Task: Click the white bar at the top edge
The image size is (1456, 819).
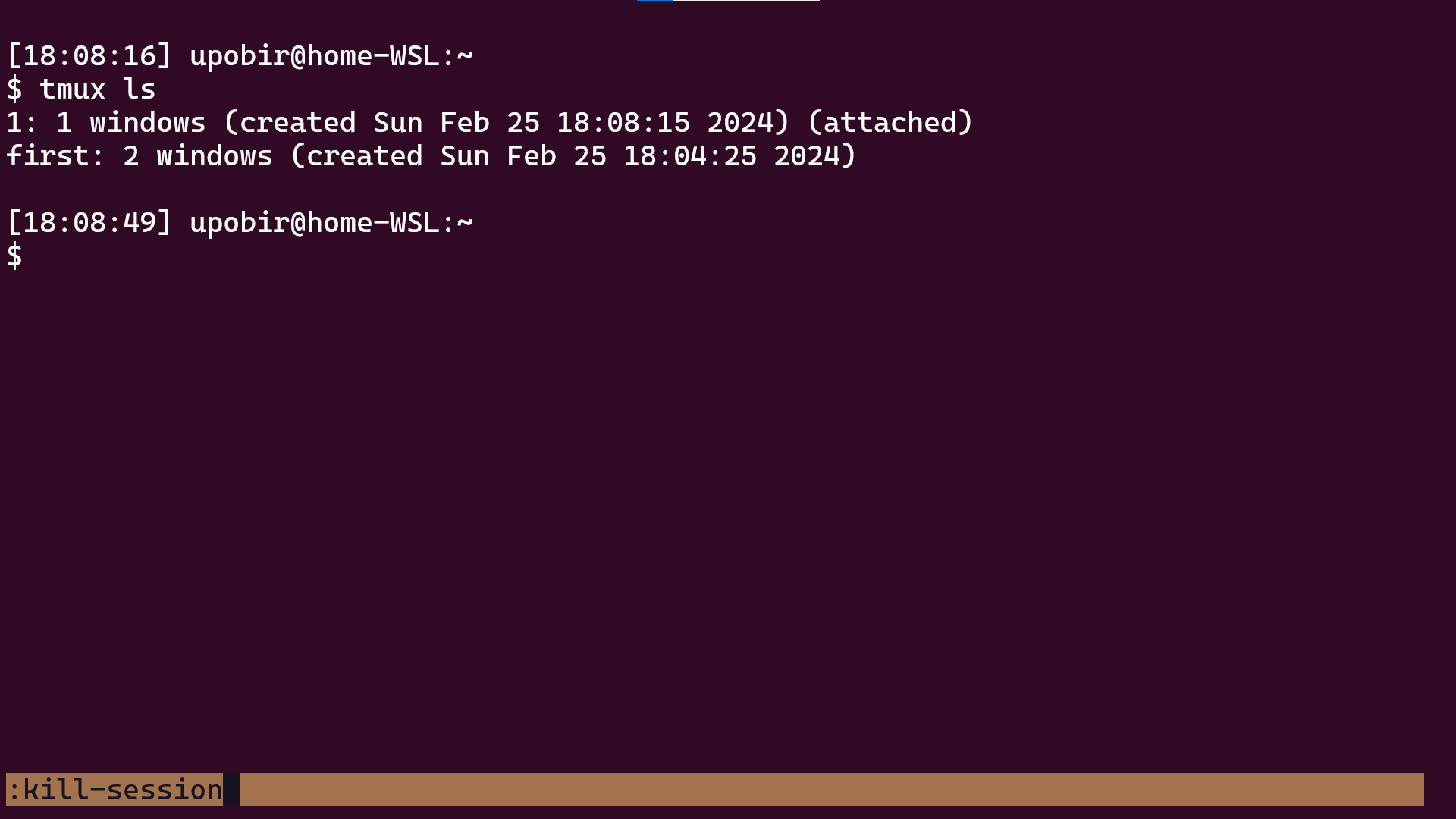Action: point(746,1)
